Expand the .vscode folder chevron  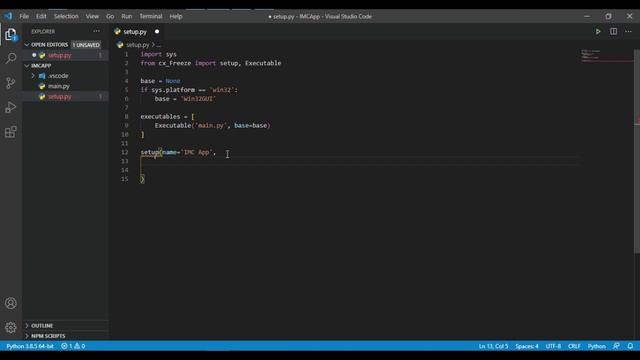coord(33,76)
